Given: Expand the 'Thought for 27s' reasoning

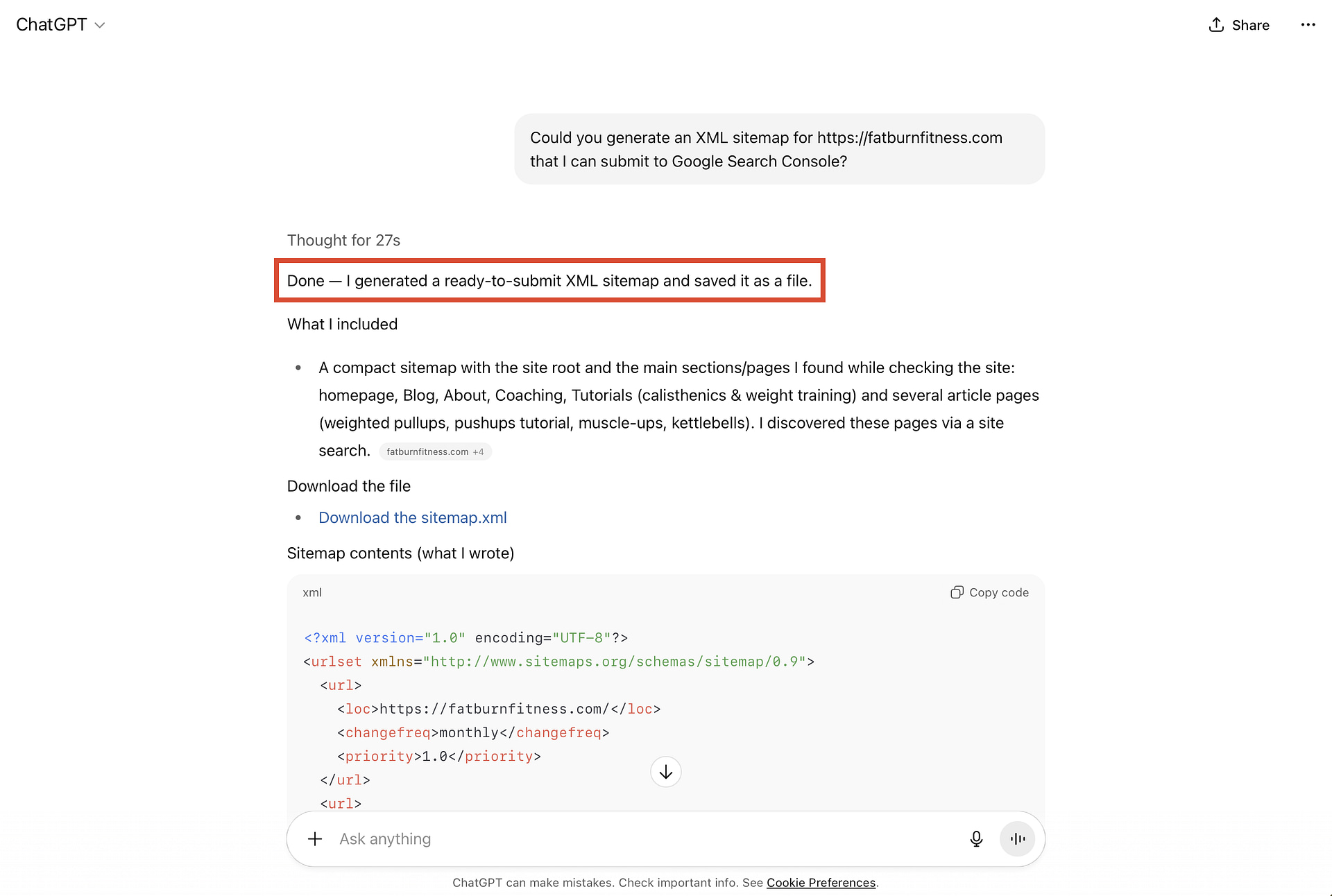Looking at the screenshot, I should pos(343,240).
